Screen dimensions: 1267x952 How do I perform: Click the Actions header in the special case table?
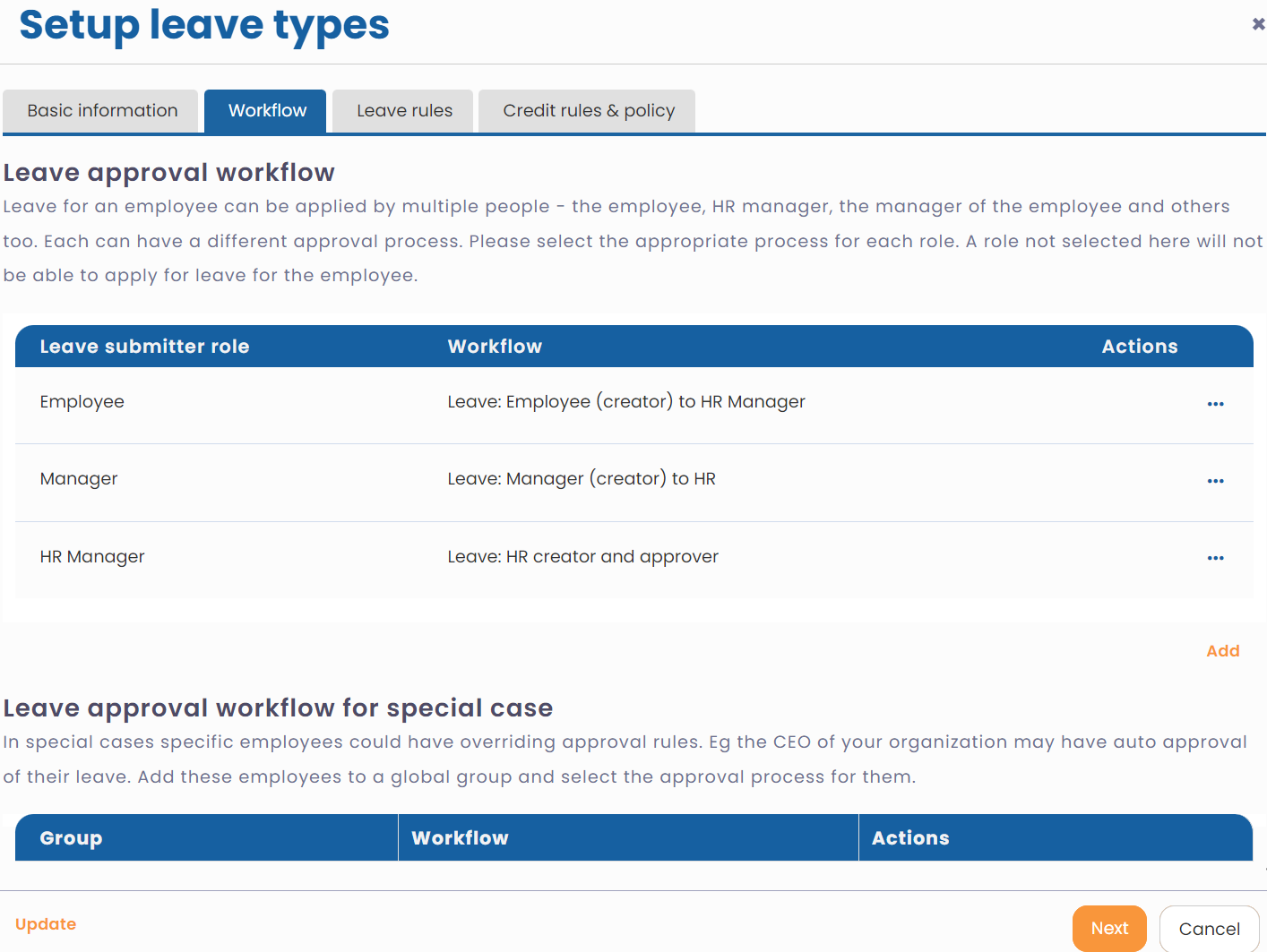(x=910, y=838)
